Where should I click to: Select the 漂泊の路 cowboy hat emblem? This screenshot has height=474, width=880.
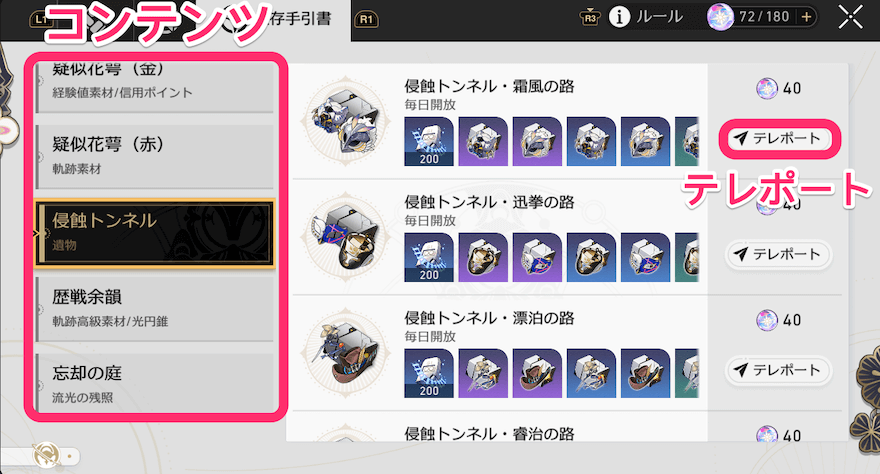[x=346, y=353]
